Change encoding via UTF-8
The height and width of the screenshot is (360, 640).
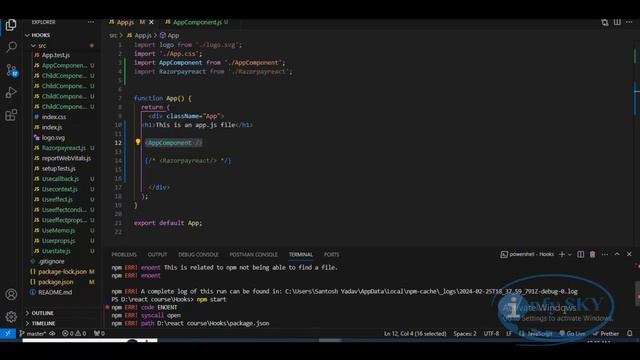(491, 333)
